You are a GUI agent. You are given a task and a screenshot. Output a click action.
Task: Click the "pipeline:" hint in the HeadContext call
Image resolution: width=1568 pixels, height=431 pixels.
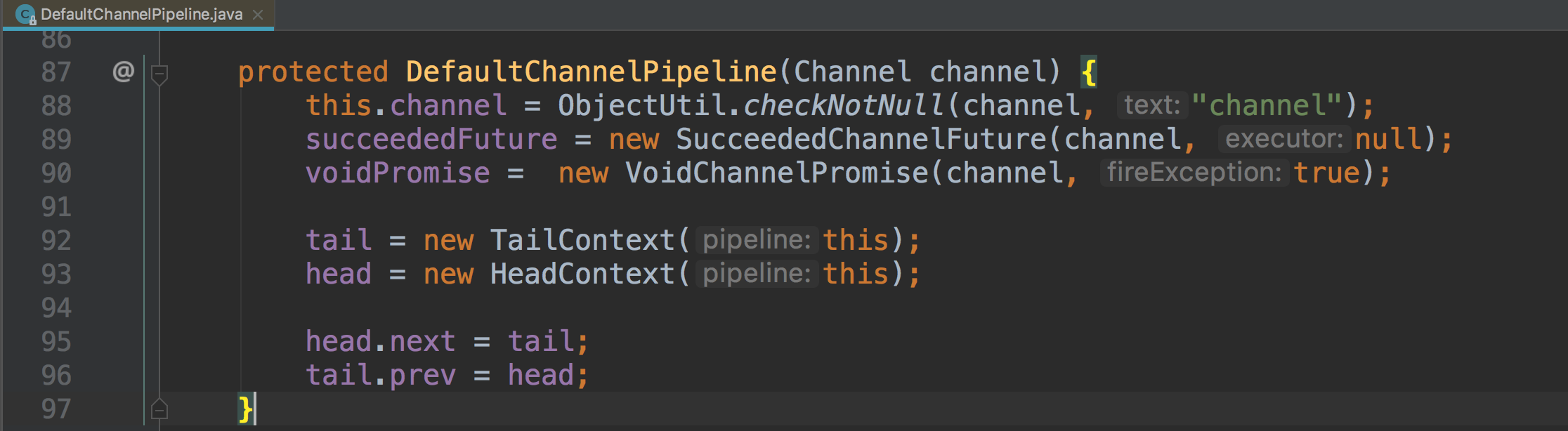pos(757,274)
